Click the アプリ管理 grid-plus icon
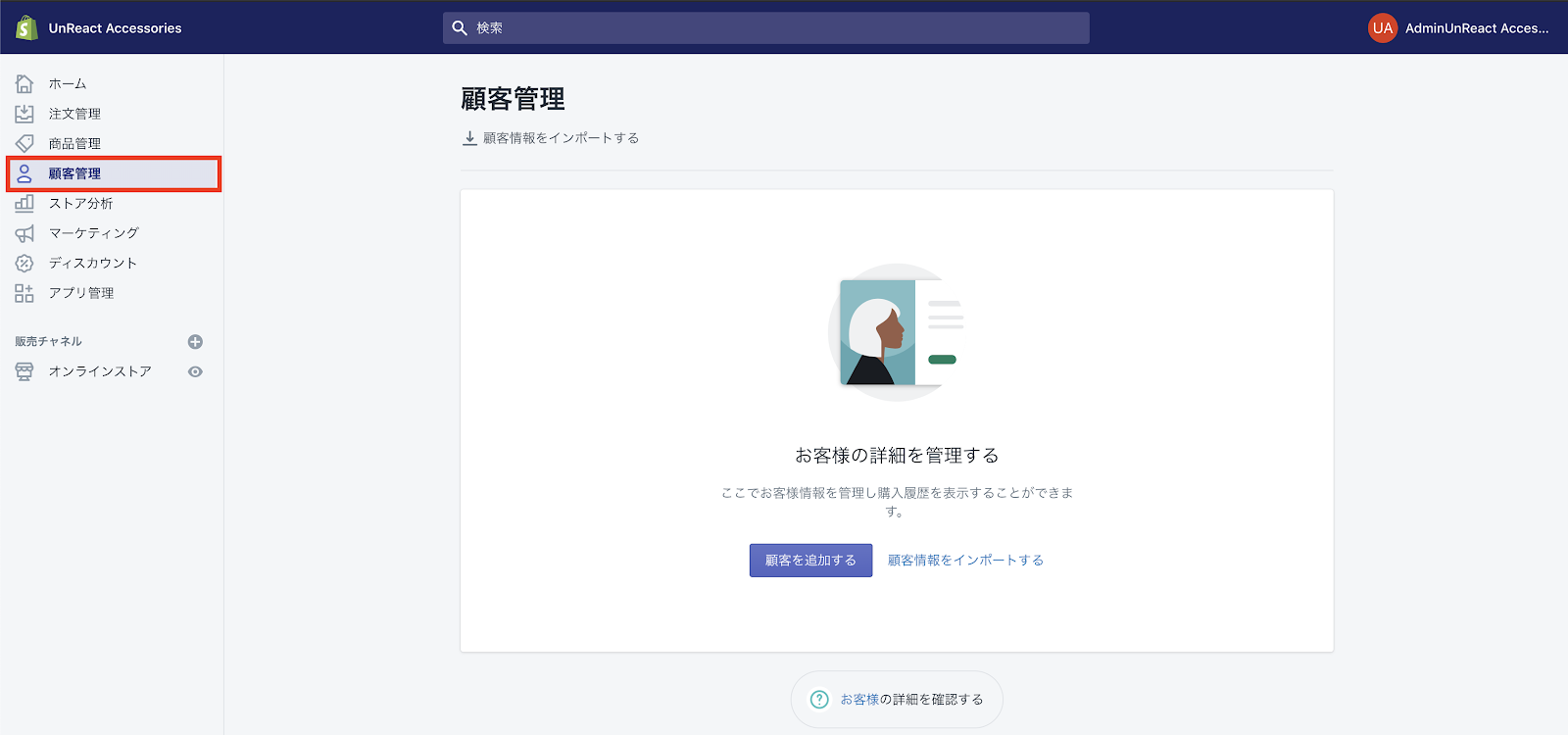Screen dimensions: 1568x735 (24, 293)
